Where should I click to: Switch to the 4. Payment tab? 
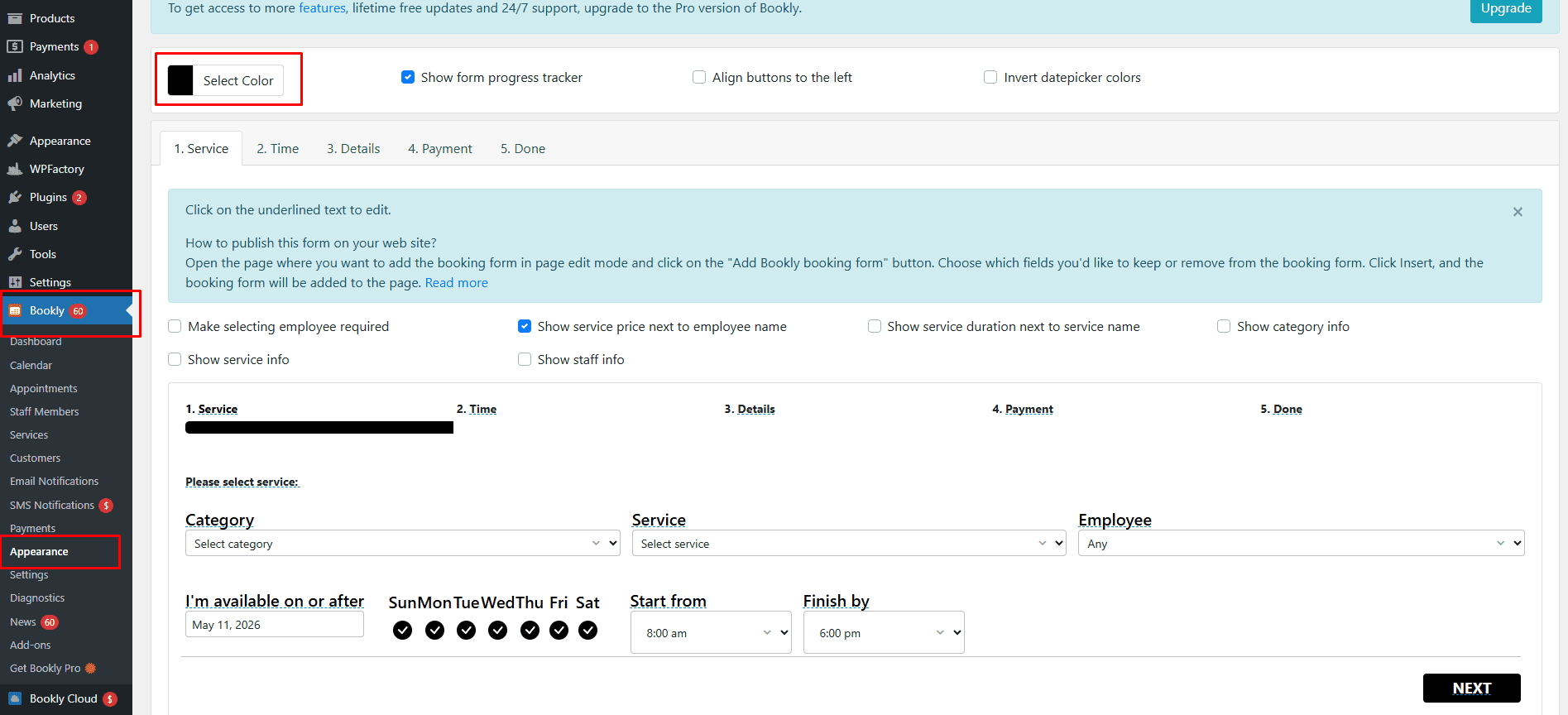pos(440,149)
